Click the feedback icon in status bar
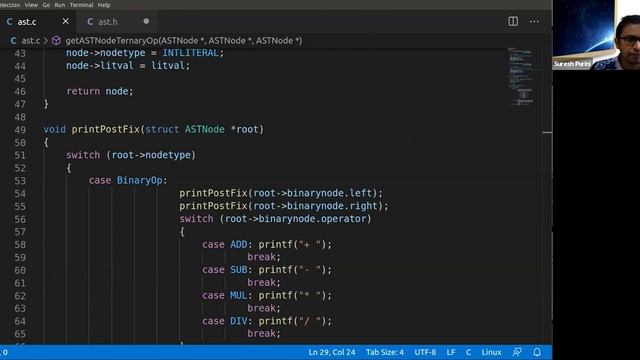640x360 pixels. pyautogui.click(x=517, y=352)
